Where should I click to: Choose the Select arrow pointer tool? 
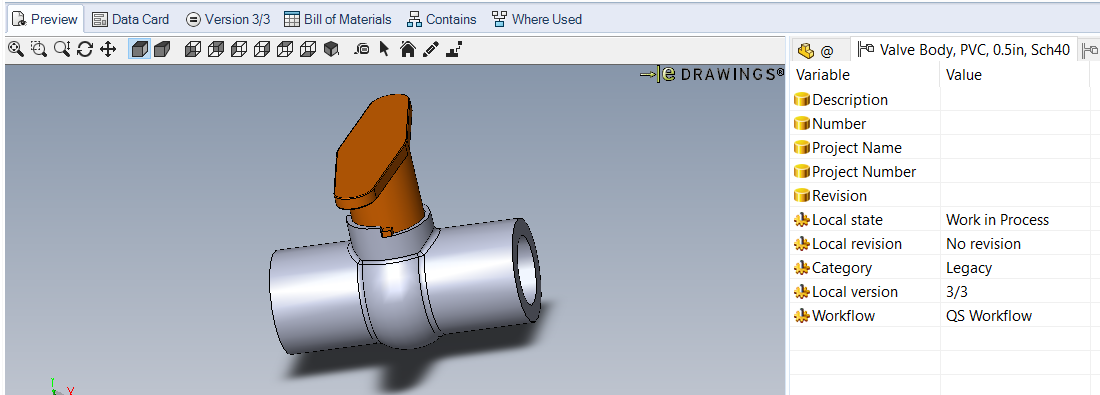point(384,49)
